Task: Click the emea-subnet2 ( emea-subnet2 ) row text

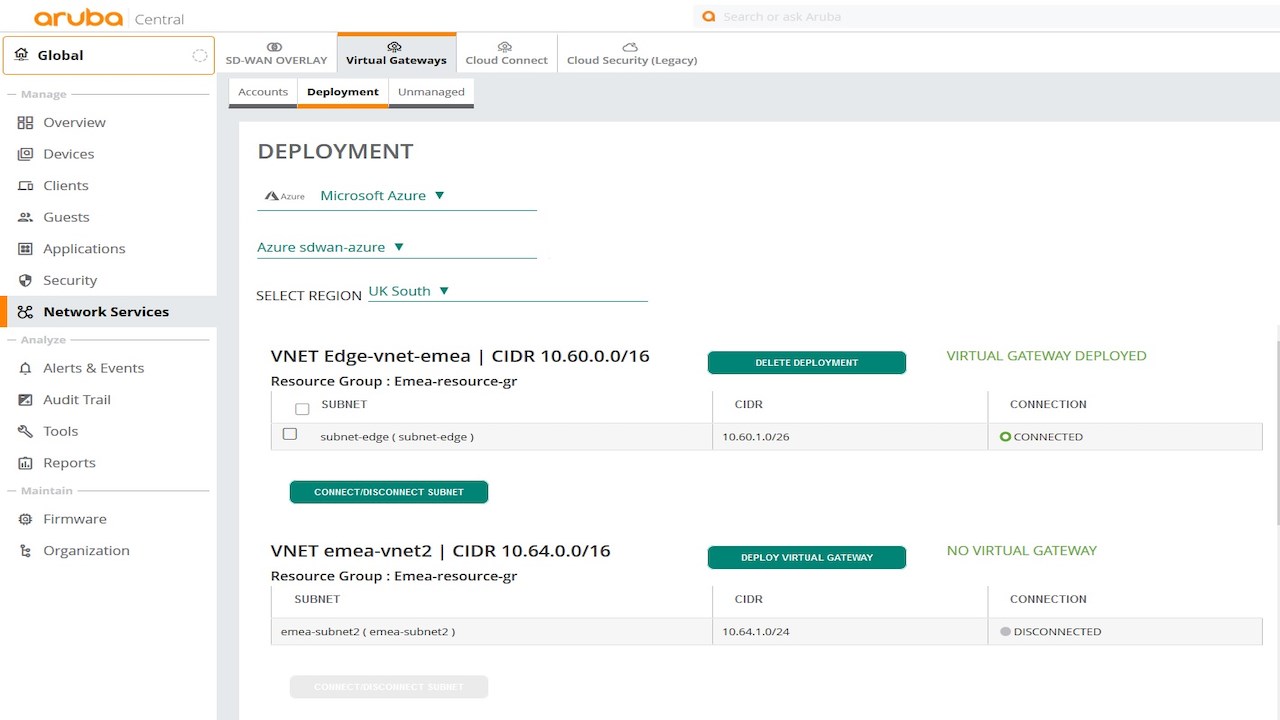Action: [368, 632]
